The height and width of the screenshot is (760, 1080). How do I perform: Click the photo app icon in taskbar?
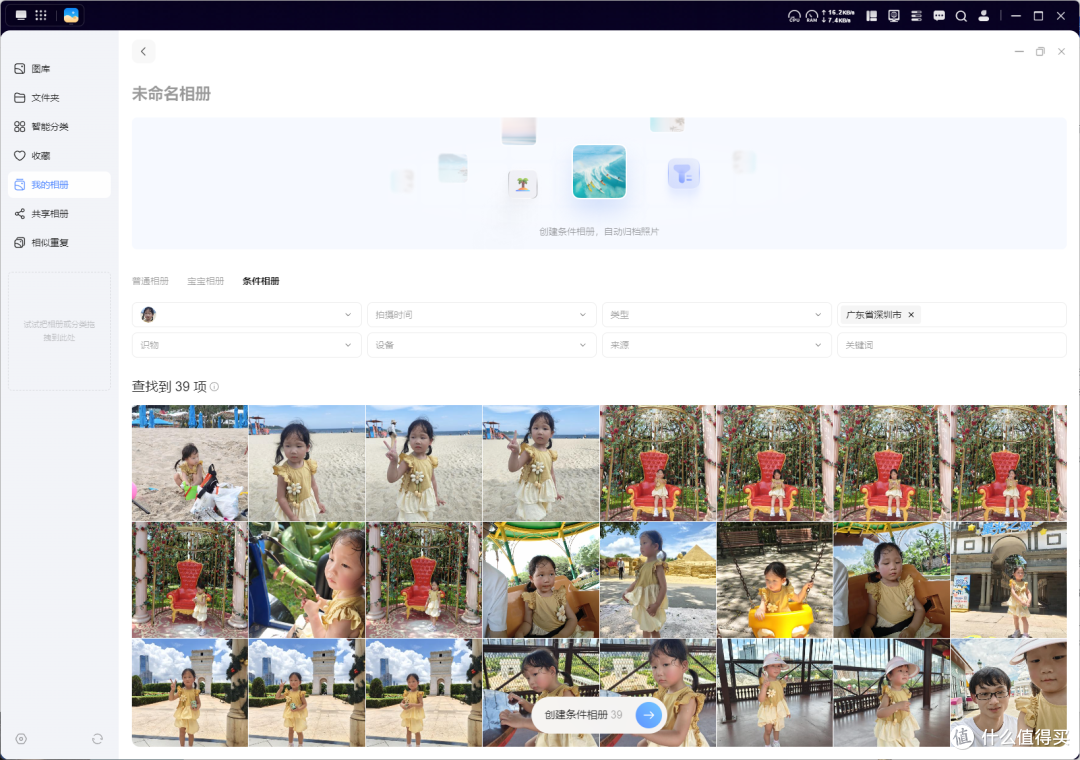point(71,15)
